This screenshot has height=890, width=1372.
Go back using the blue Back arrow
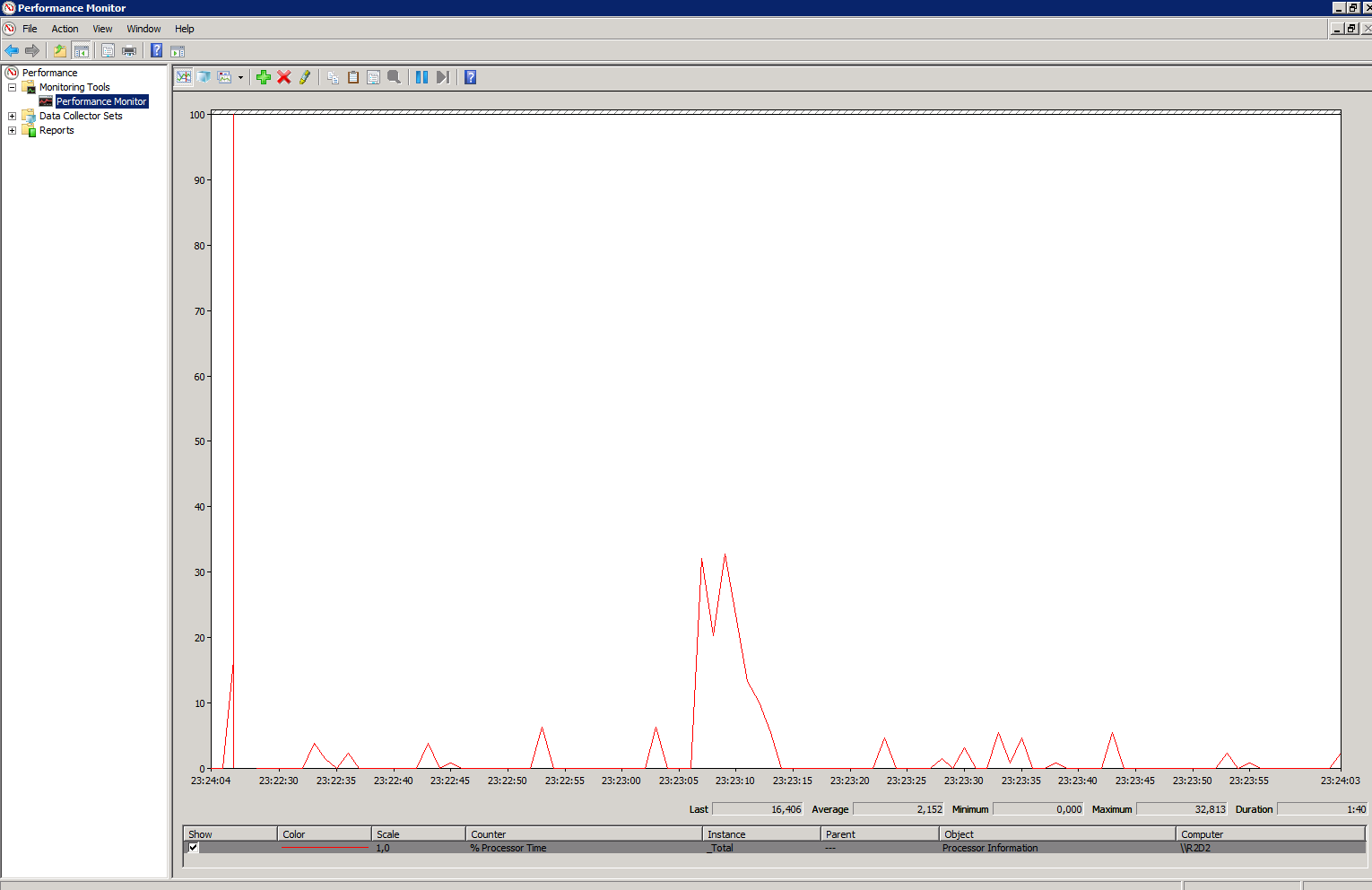[x=12, y=50]
